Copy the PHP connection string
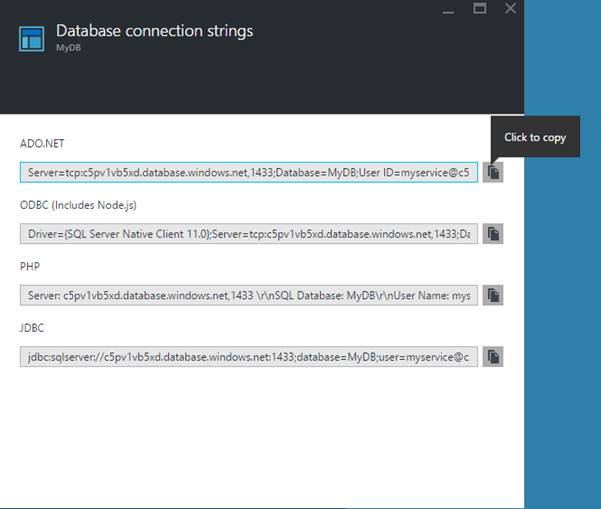 pyautogui.click(x=493, y=295)
